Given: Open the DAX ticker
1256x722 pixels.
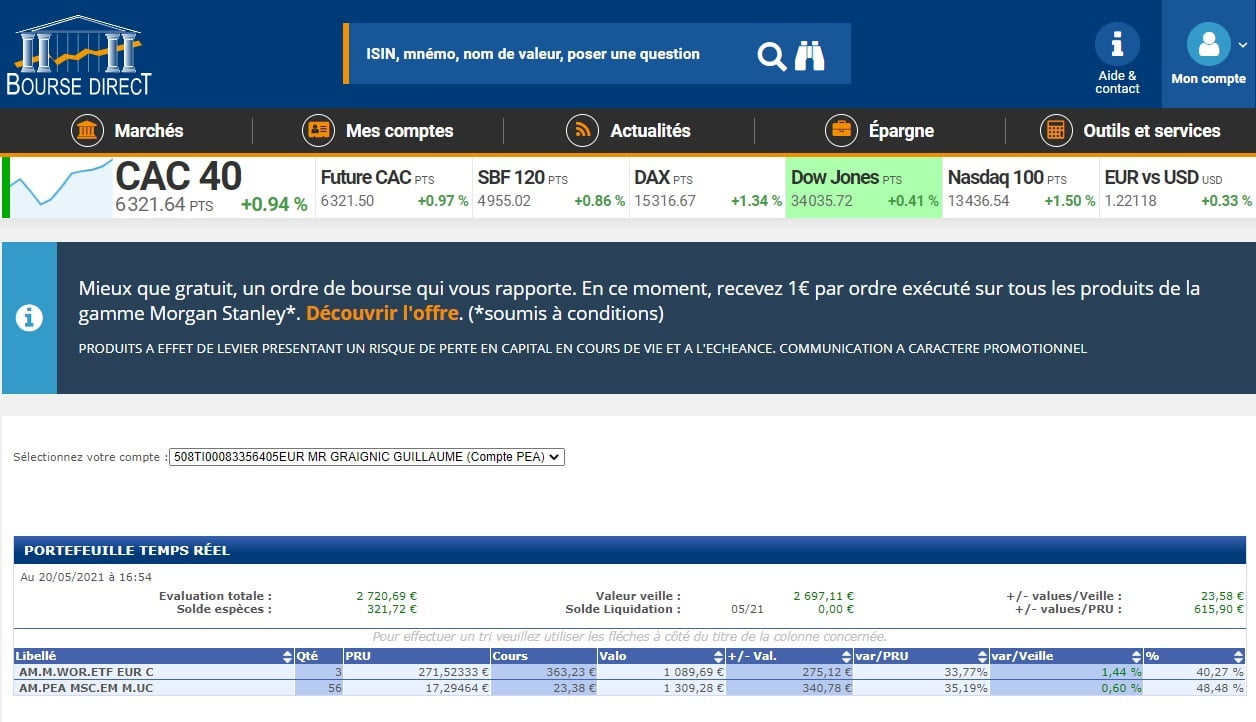Looking at the screenshot, I should (708, 187).
